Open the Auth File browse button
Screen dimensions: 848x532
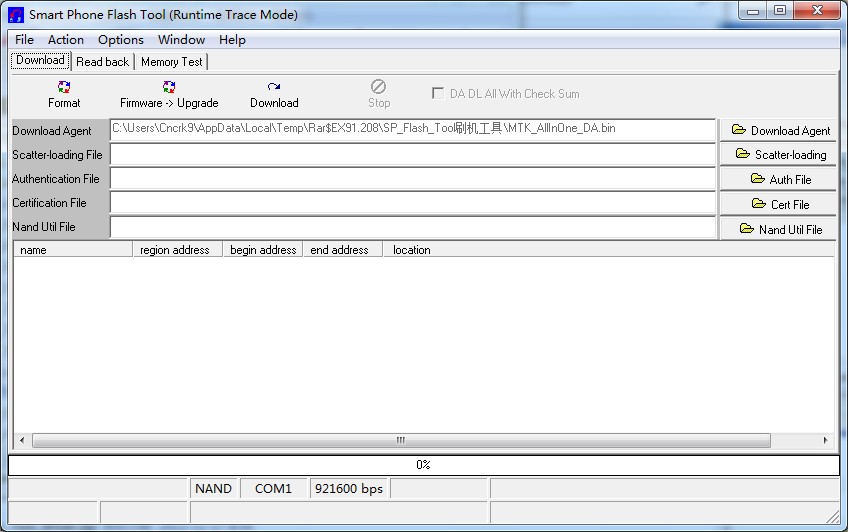(780, 179)
